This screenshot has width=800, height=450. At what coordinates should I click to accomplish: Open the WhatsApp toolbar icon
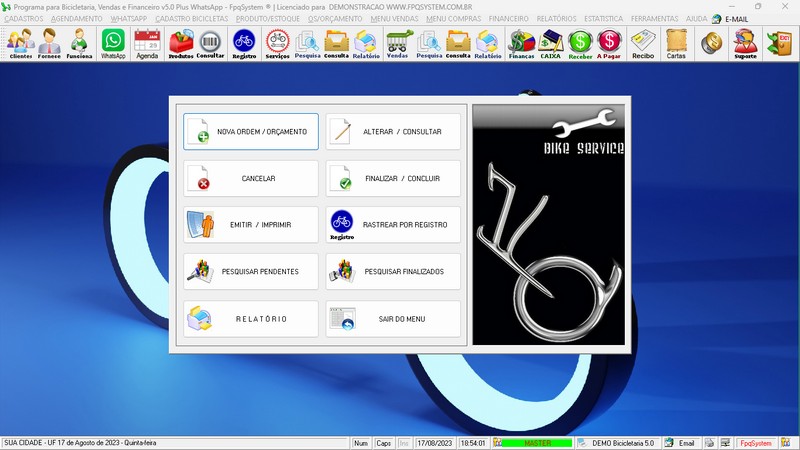pyautogui.click(x=114, y=43)
